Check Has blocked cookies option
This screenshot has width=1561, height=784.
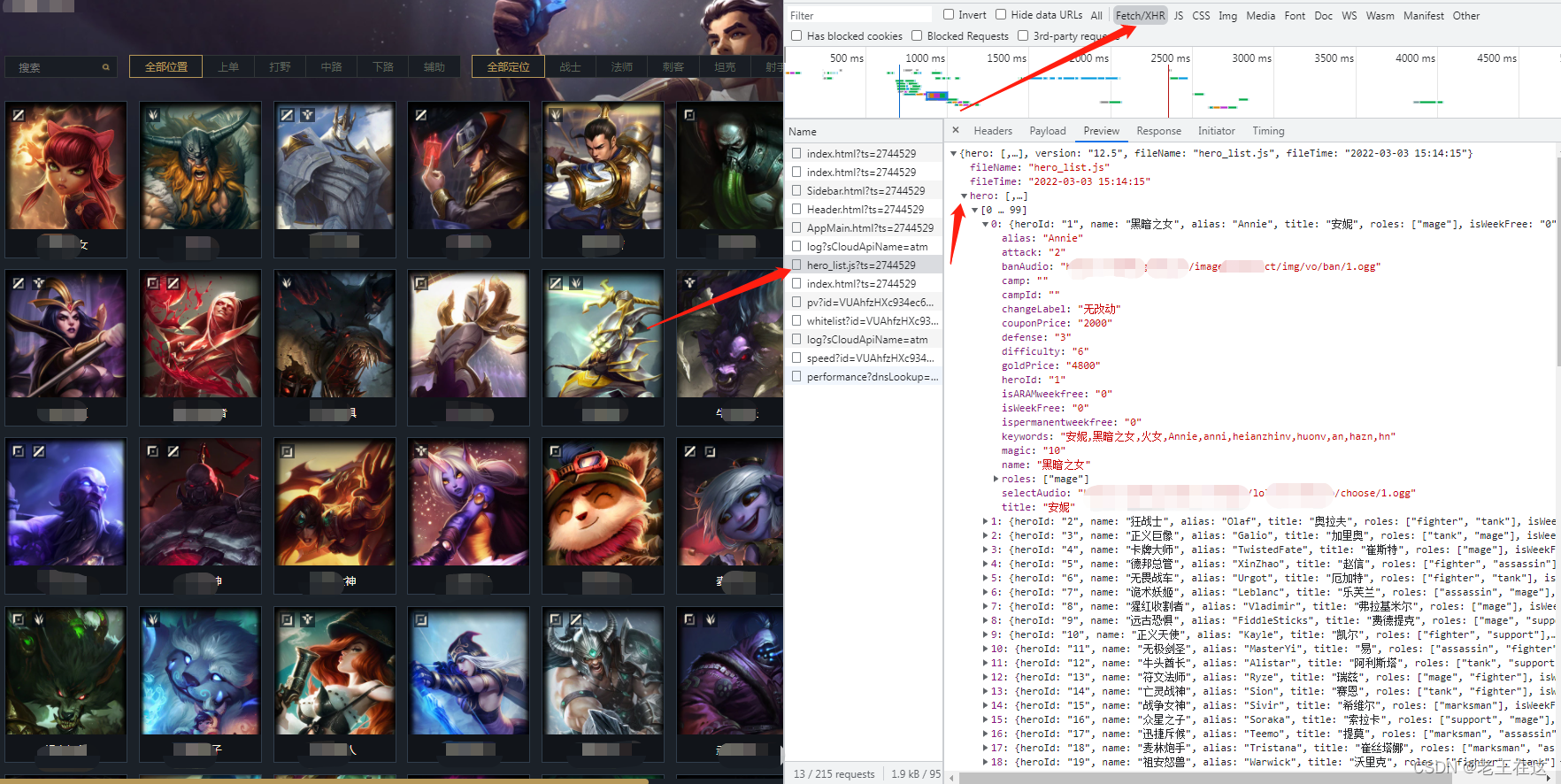pos(796,35)
